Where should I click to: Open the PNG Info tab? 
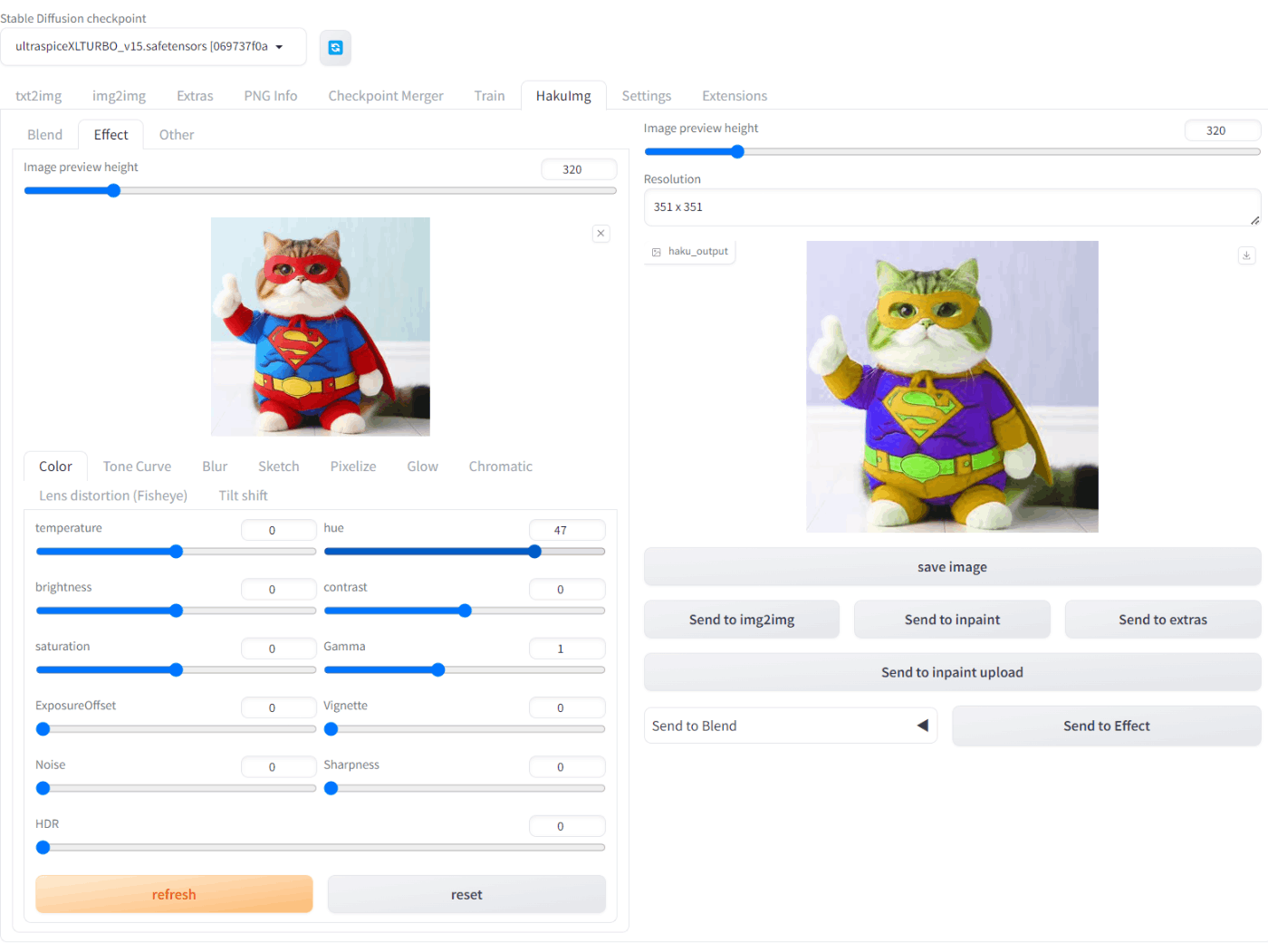pos(271,96)
